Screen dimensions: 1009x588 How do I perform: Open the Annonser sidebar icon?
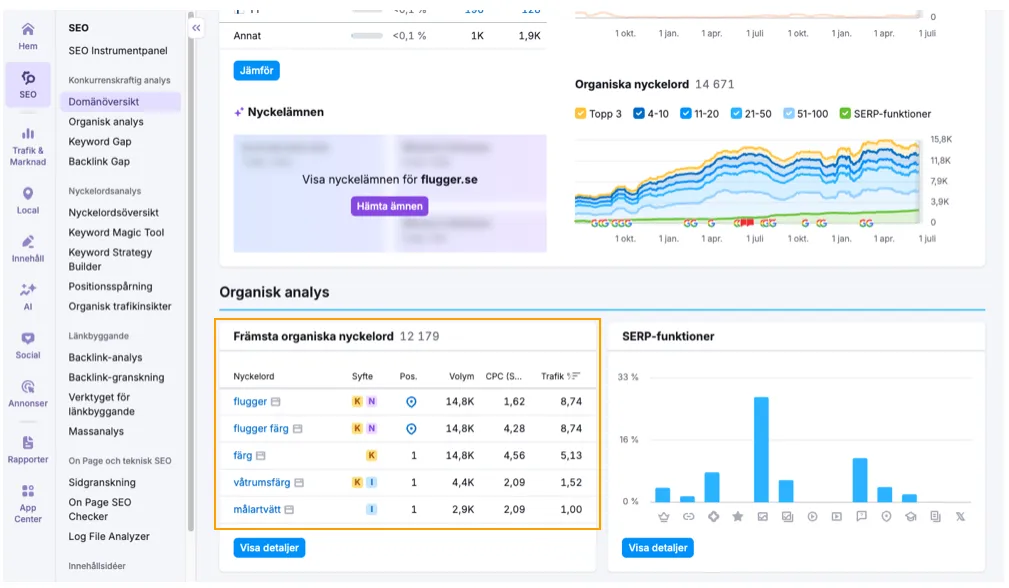pos(28,387)
